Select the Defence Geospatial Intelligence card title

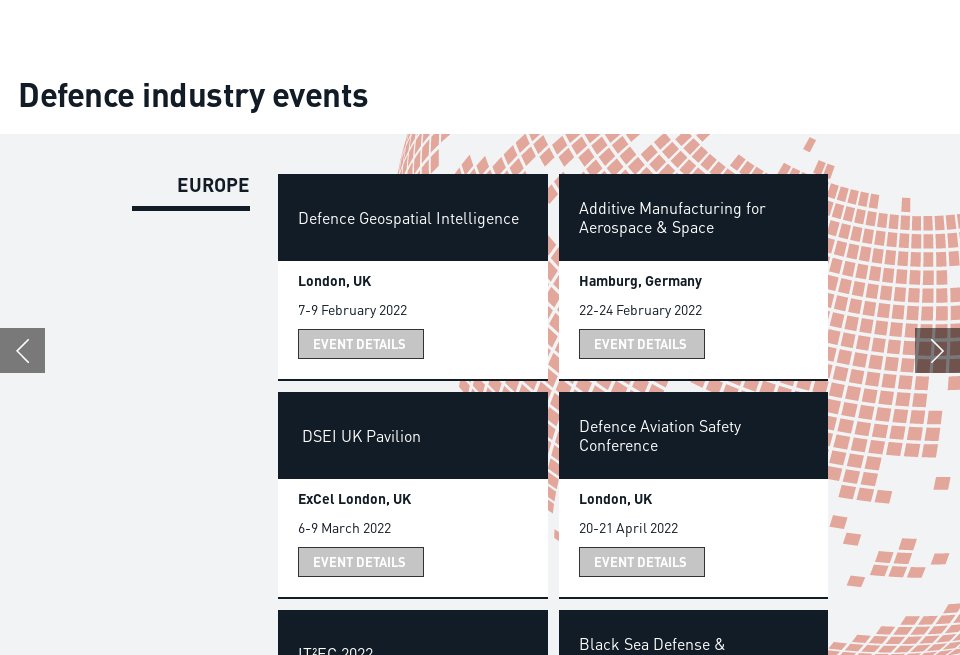(x=408, y=218)
